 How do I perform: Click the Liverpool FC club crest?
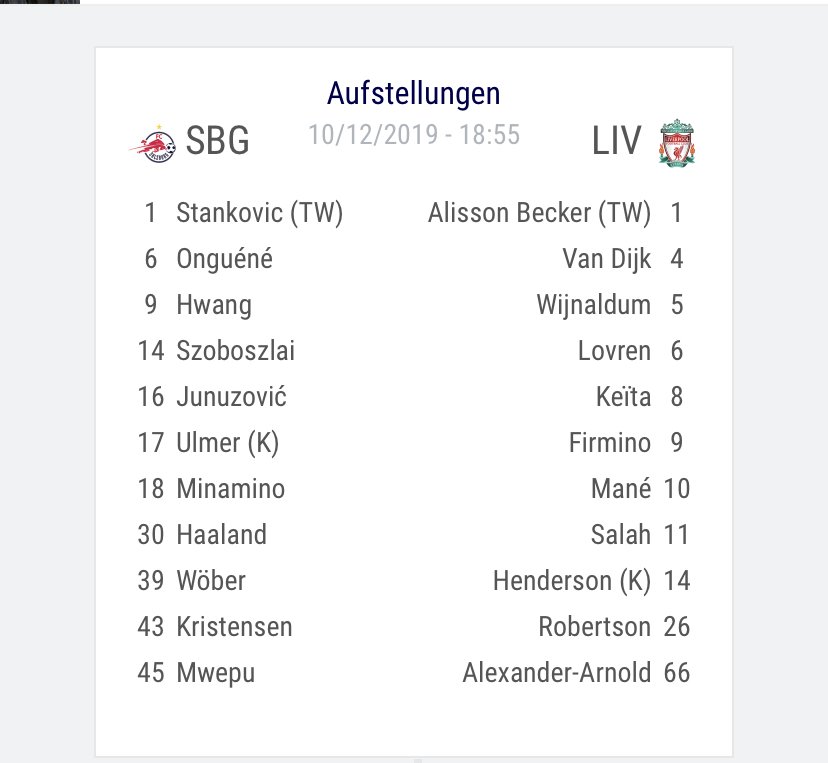point(677,143)
